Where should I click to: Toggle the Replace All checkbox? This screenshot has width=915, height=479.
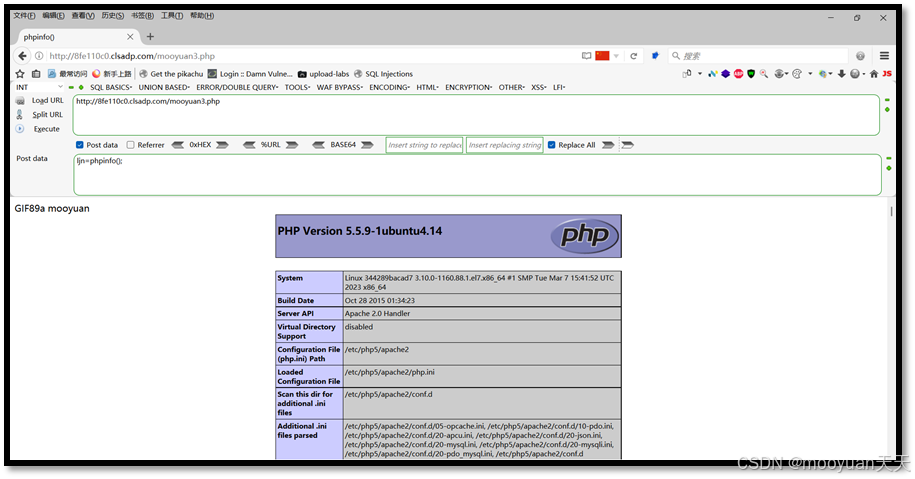click(551, 145)
